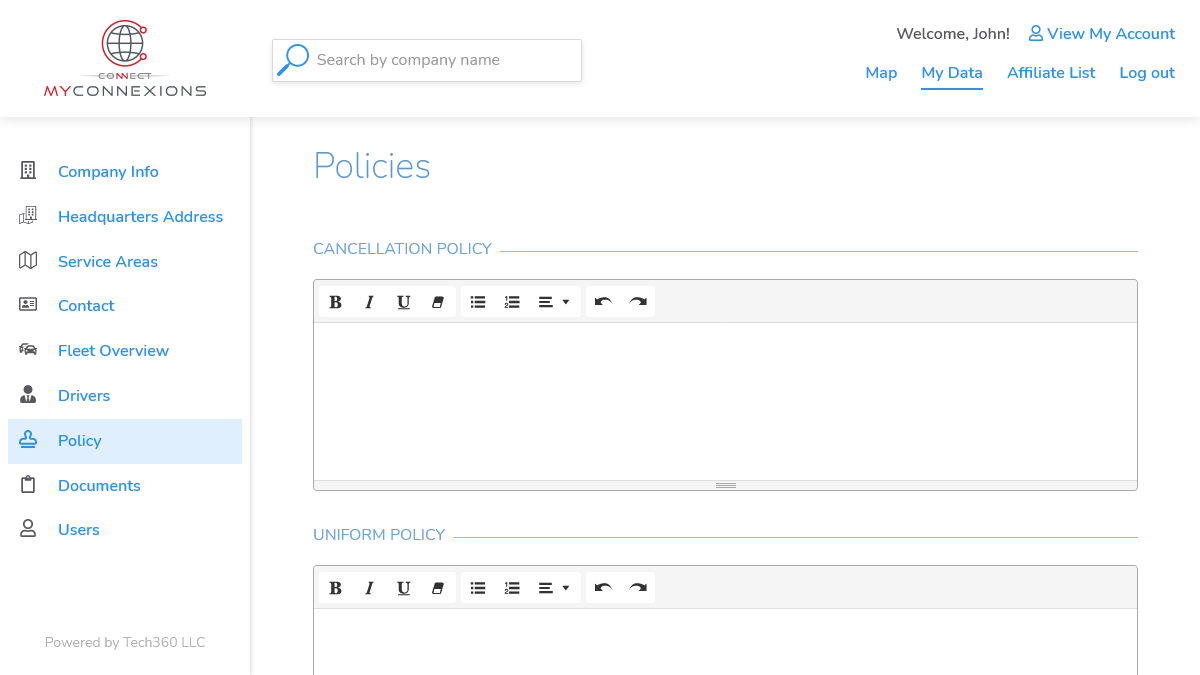Open Company Info in sidebar

click(125, 172)
